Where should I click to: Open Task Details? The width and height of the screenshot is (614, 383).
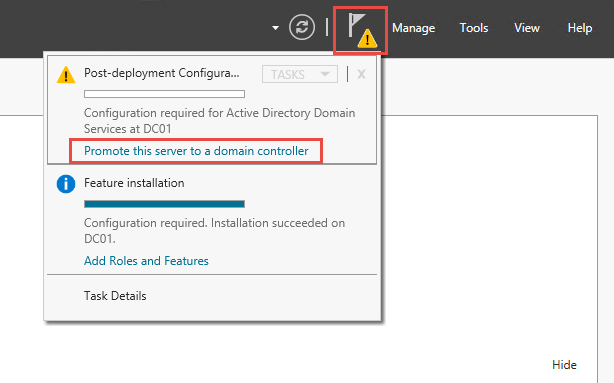115,296
